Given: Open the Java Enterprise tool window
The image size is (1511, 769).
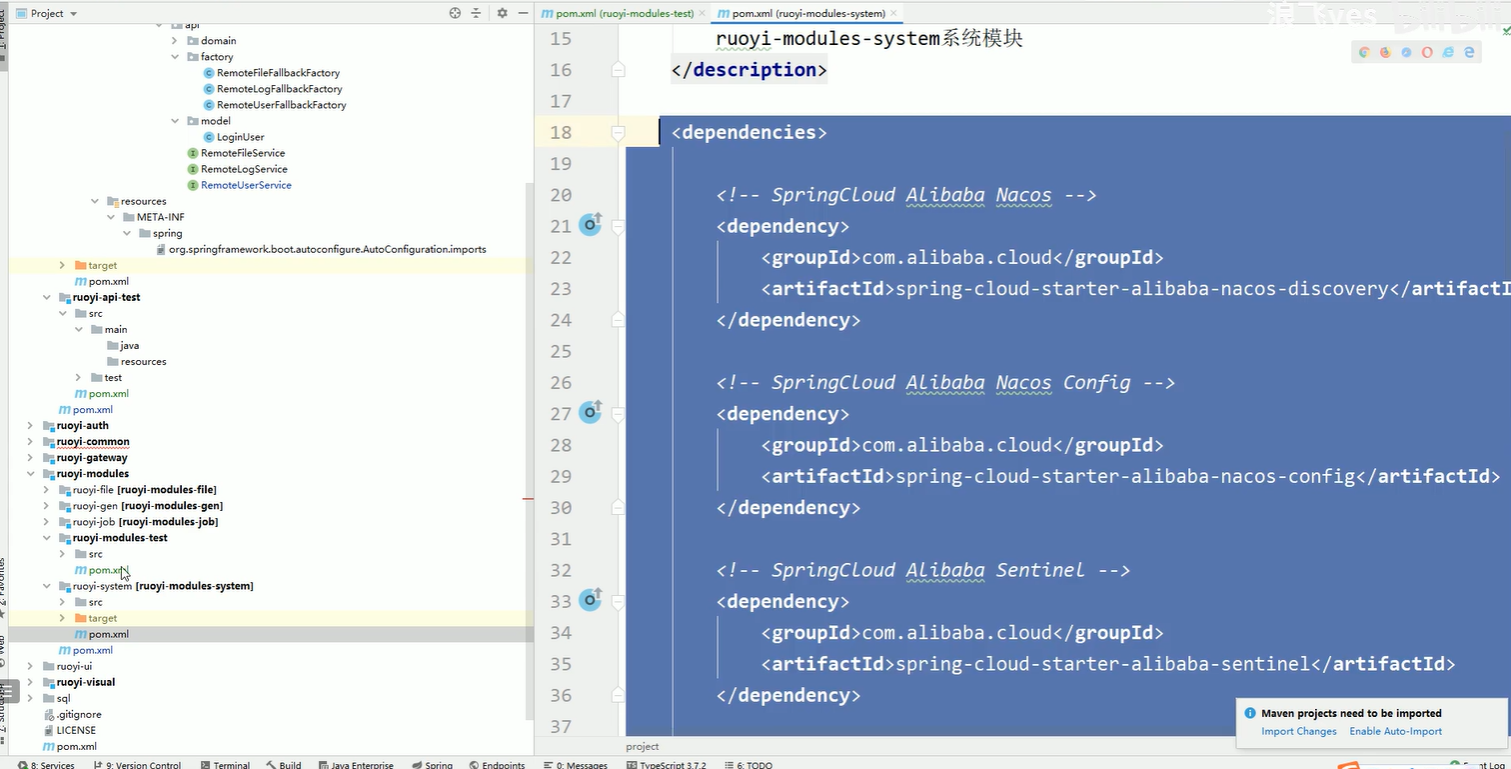Looking at the screenshot, I should (355, 765).
